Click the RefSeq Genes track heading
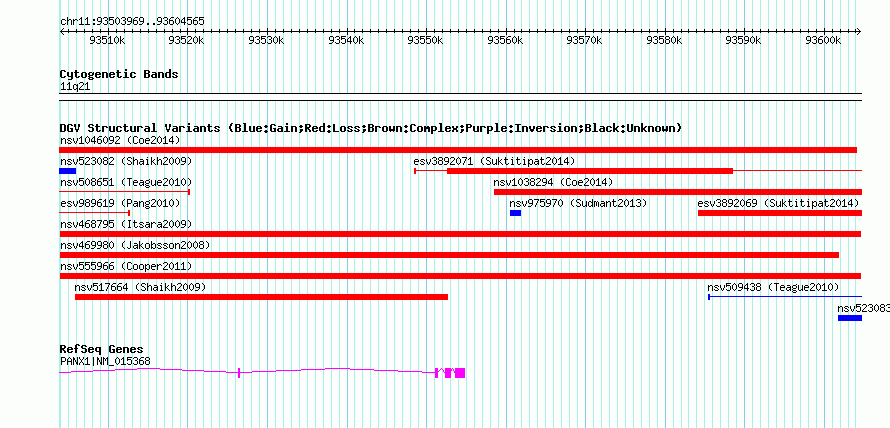This screenshot has height=428, width=890. click(101, 349)
